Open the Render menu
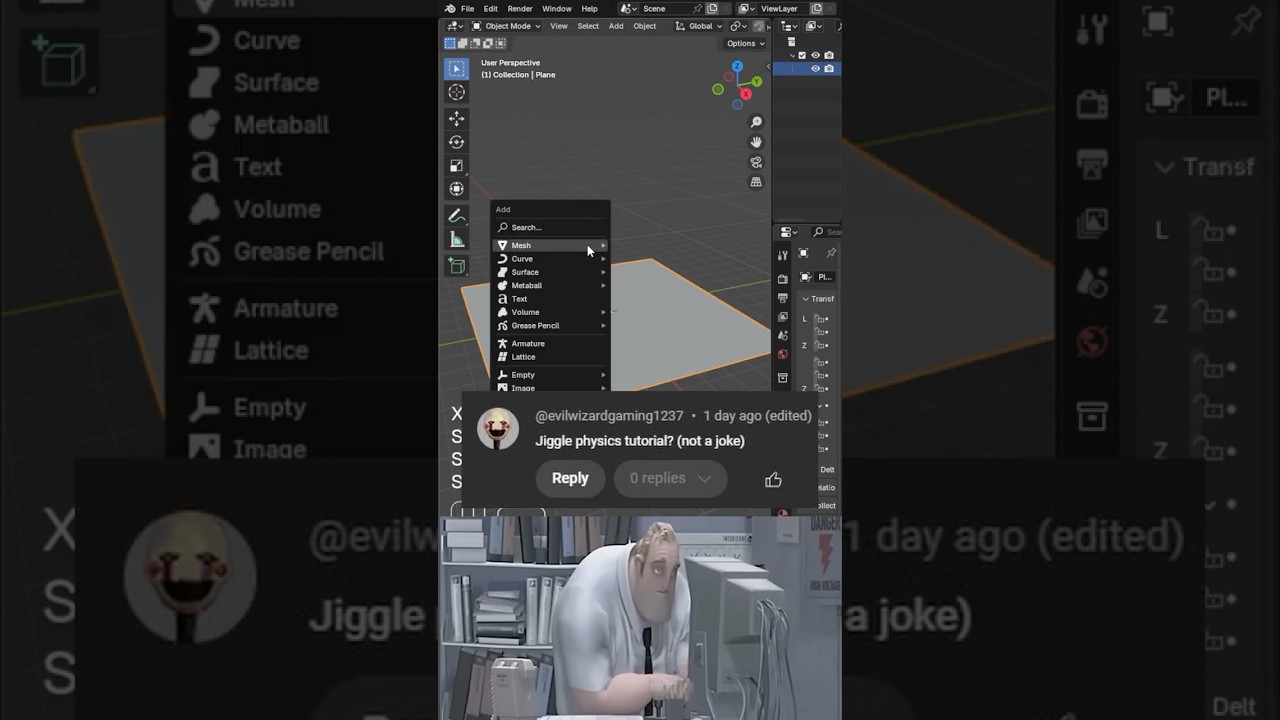 click(520, 9)
